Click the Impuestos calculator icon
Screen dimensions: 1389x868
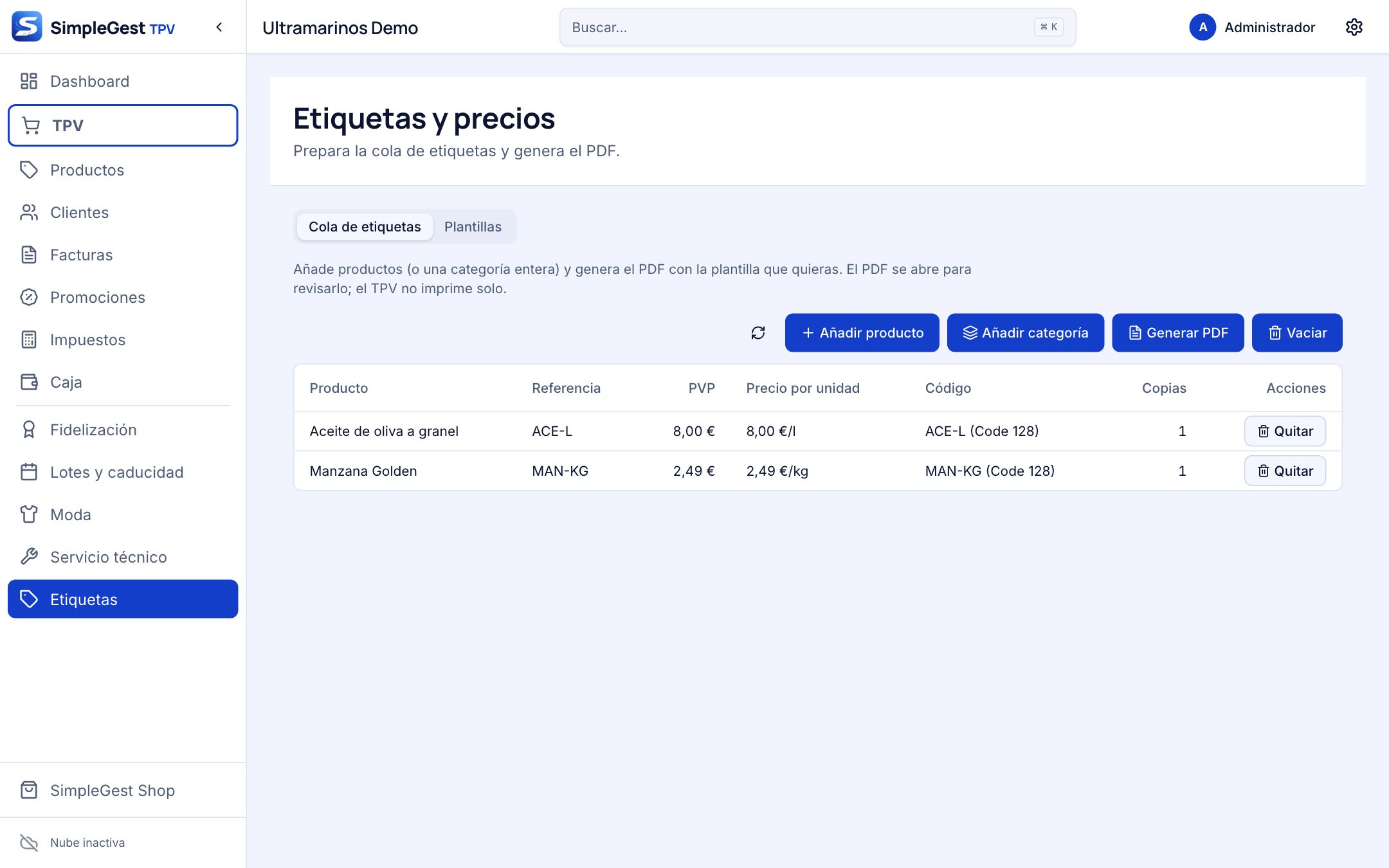pos(29,339)
